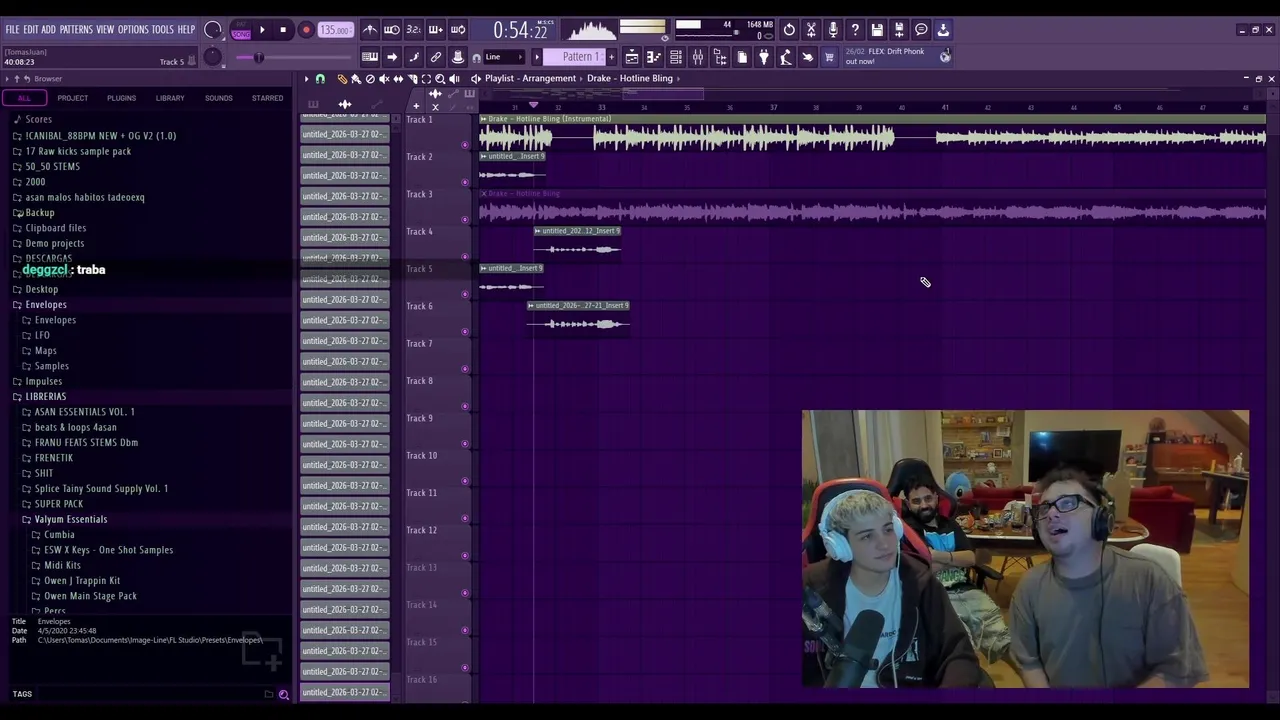Open the content library cart icon
1280x720 pixels.
coord(829,57)
